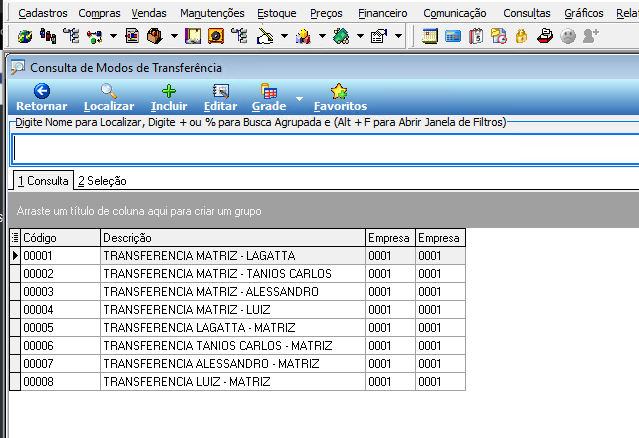Expand the dropdown arrow after the colored shapes icon

pos(322,36)
